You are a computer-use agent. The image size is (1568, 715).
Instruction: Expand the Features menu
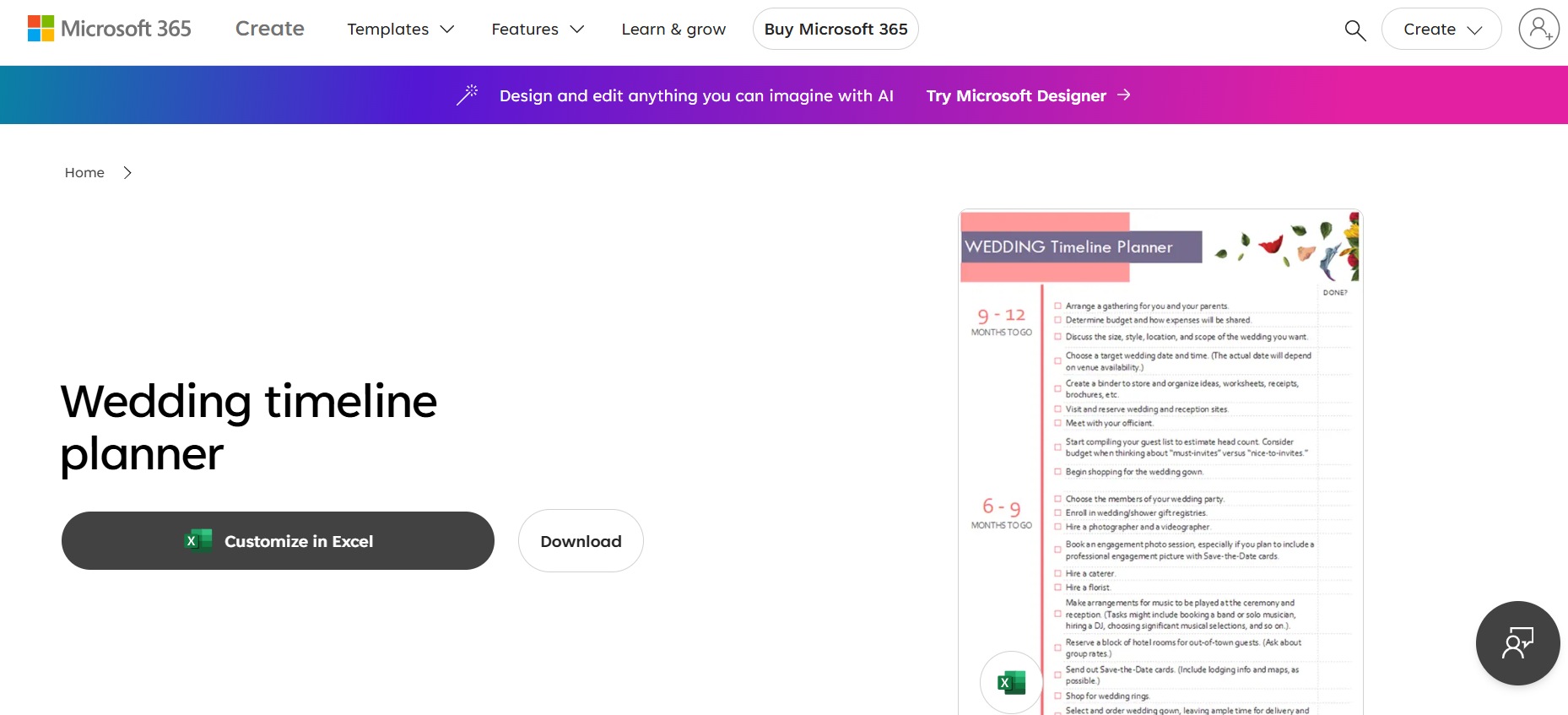(538, 29)
